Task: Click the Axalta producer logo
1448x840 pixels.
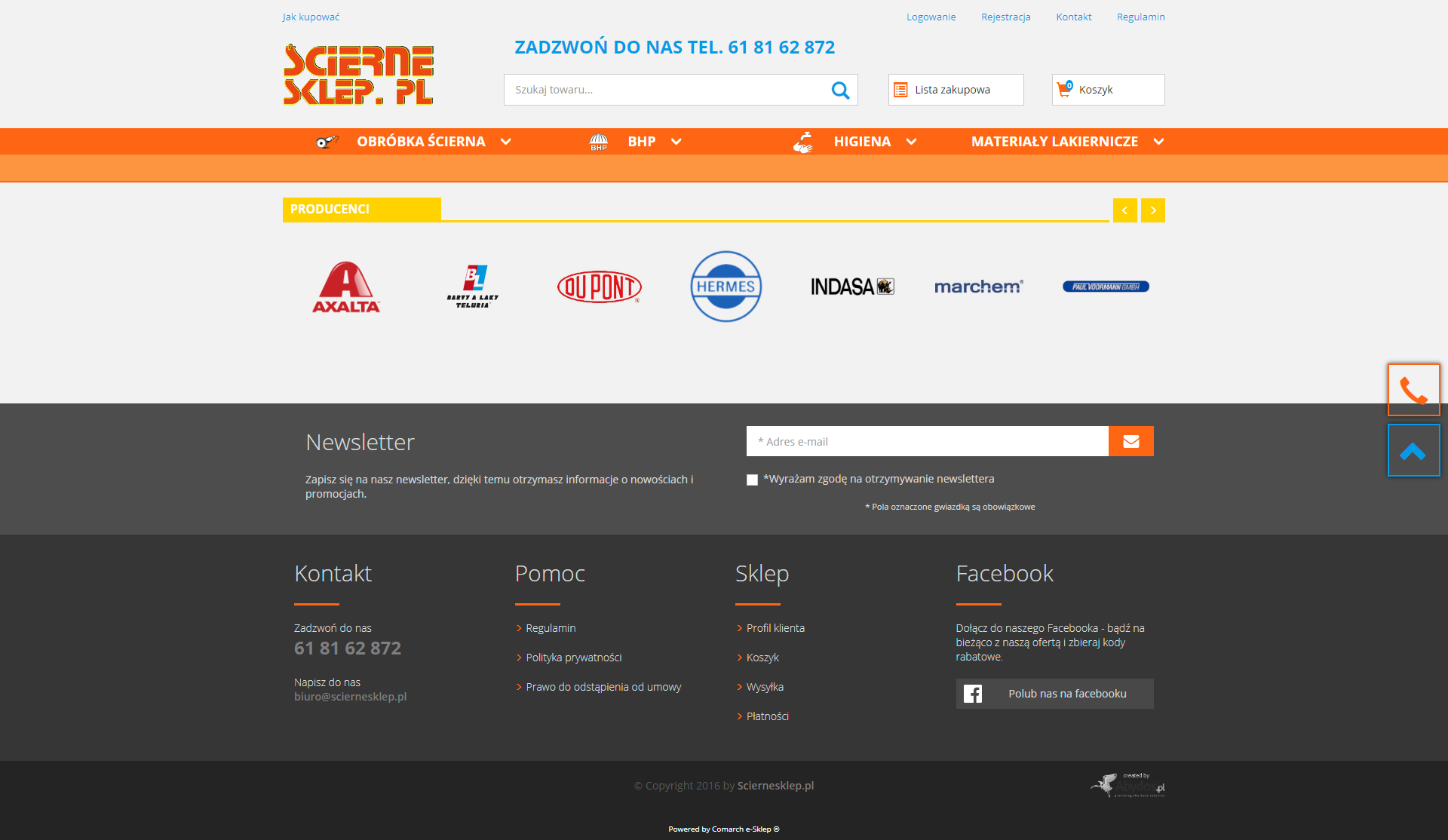Action: coord(346,287)
